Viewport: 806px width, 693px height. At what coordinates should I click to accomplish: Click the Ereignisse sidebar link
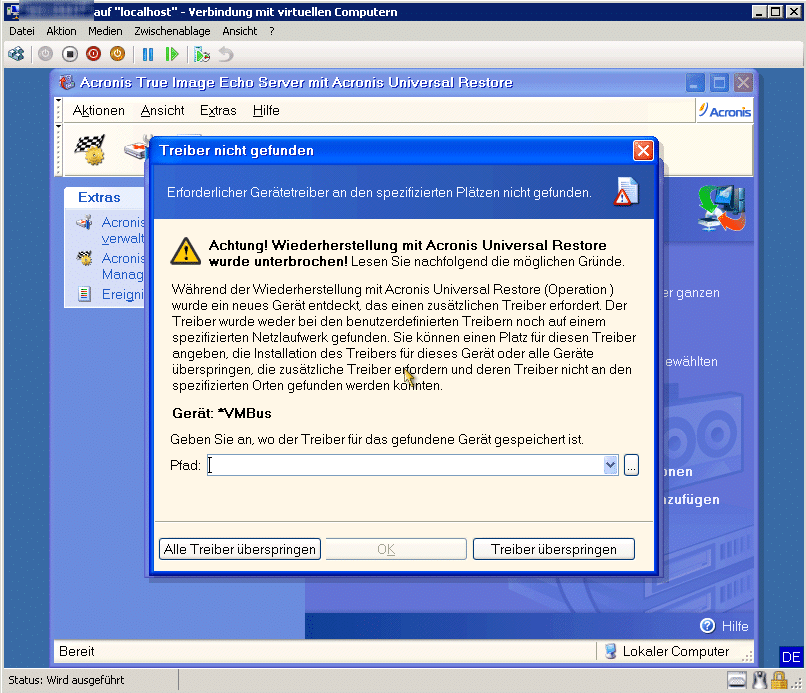tap(123, 295)
